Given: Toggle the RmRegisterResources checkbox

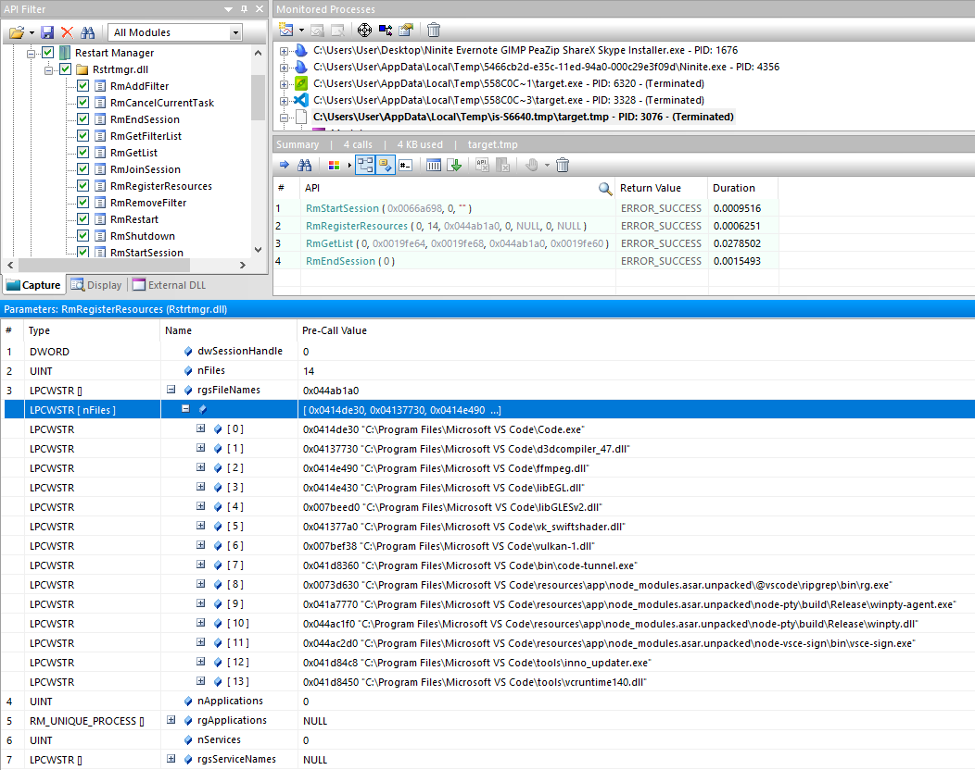Looking at the screenshot, I should point(83,186).
